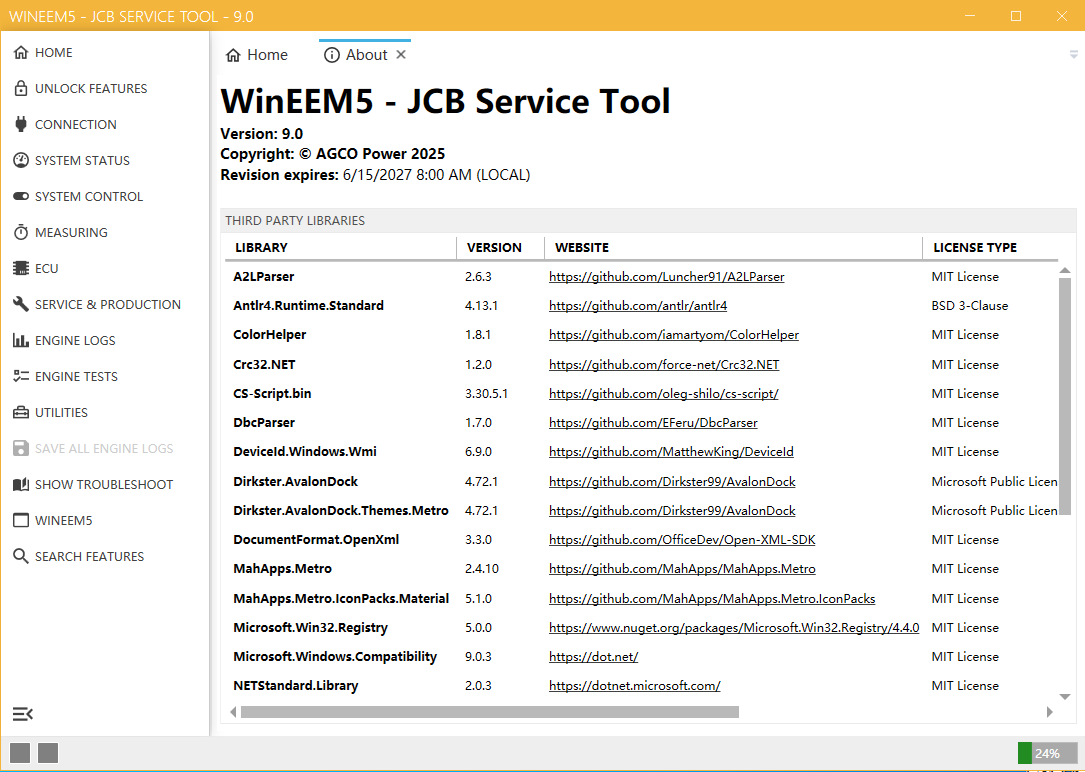The image size is (1085, 772).
Task: Open the A2LParser GitHub link
Action: [x=666, y=277]
